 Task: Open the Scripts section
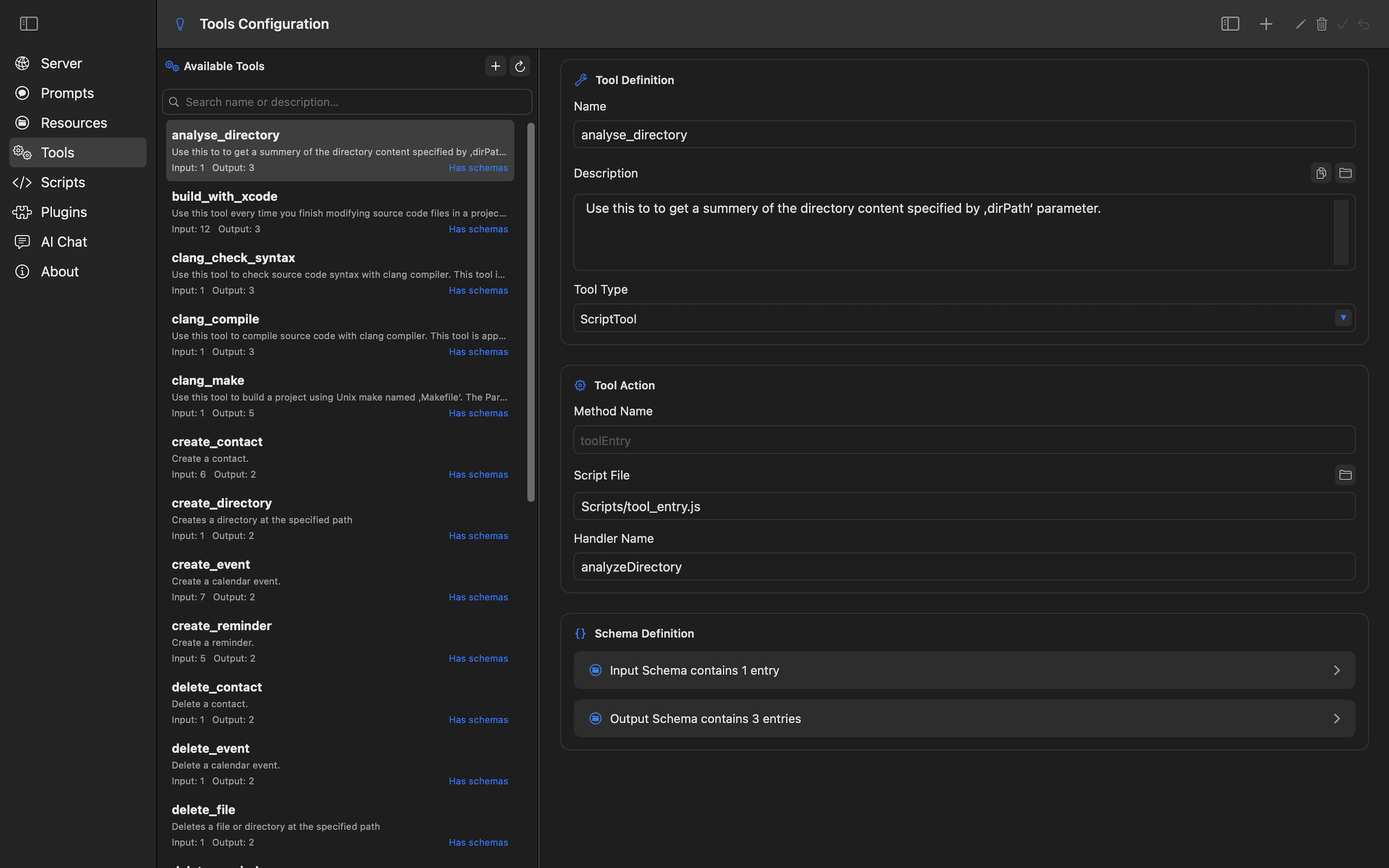(x=78, y=183)
